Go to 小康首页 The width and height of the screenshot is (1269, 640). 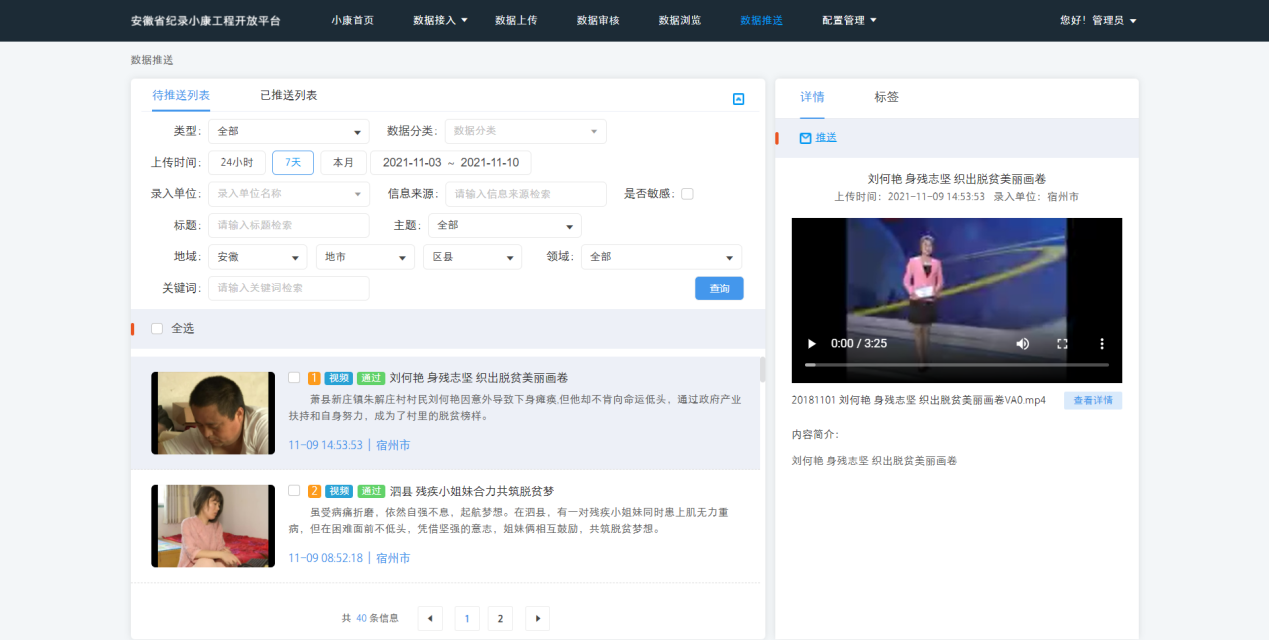(x=353, y=20)
